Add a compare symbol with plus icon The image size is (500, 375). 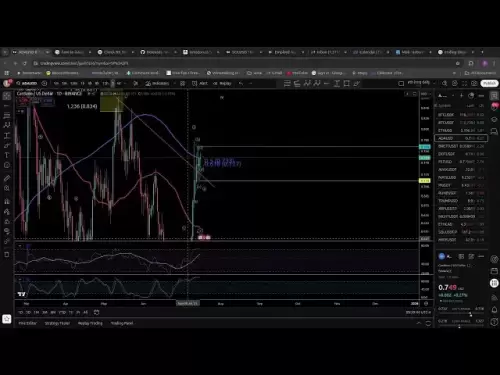(x=44, y=83)
